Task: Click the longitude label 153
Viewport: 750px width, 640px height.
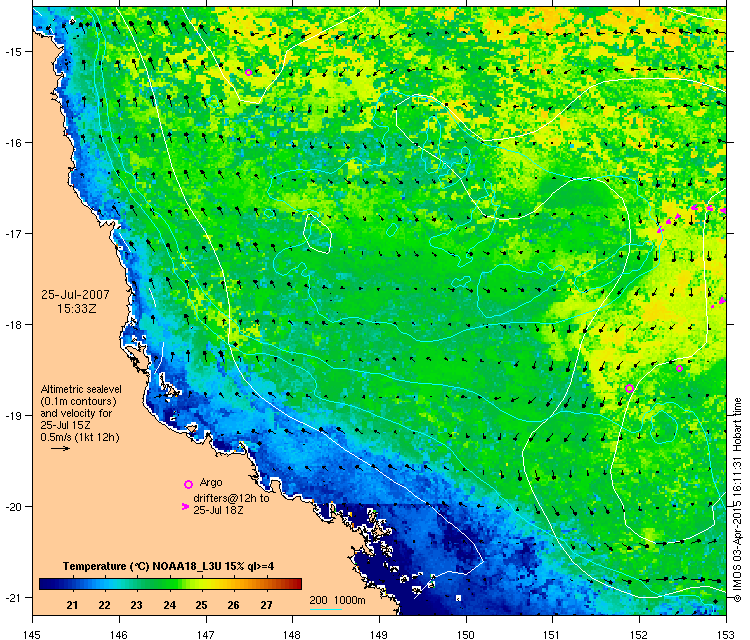Action: 726,635
